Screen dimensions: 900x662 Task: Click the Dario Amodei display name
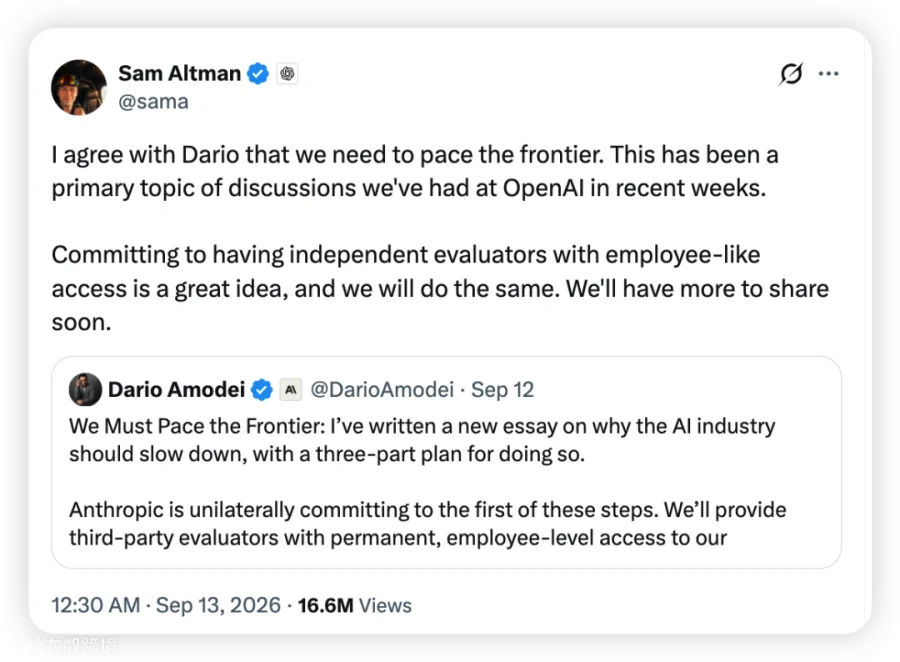point(176,390)
